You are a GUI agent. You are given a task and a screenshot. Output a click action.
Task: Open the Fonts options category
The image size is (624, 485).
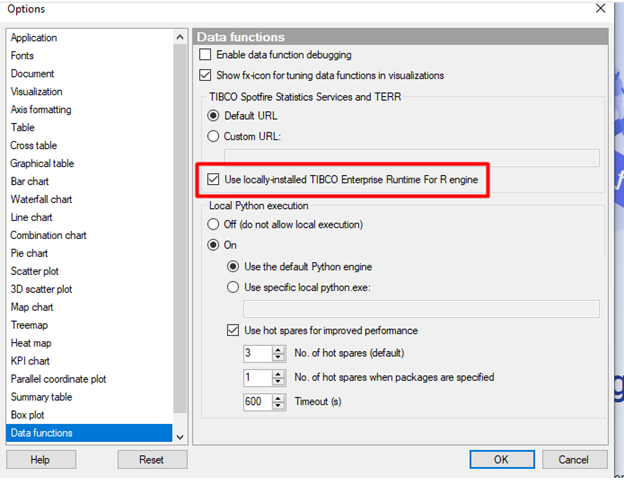tap(90, 56)
